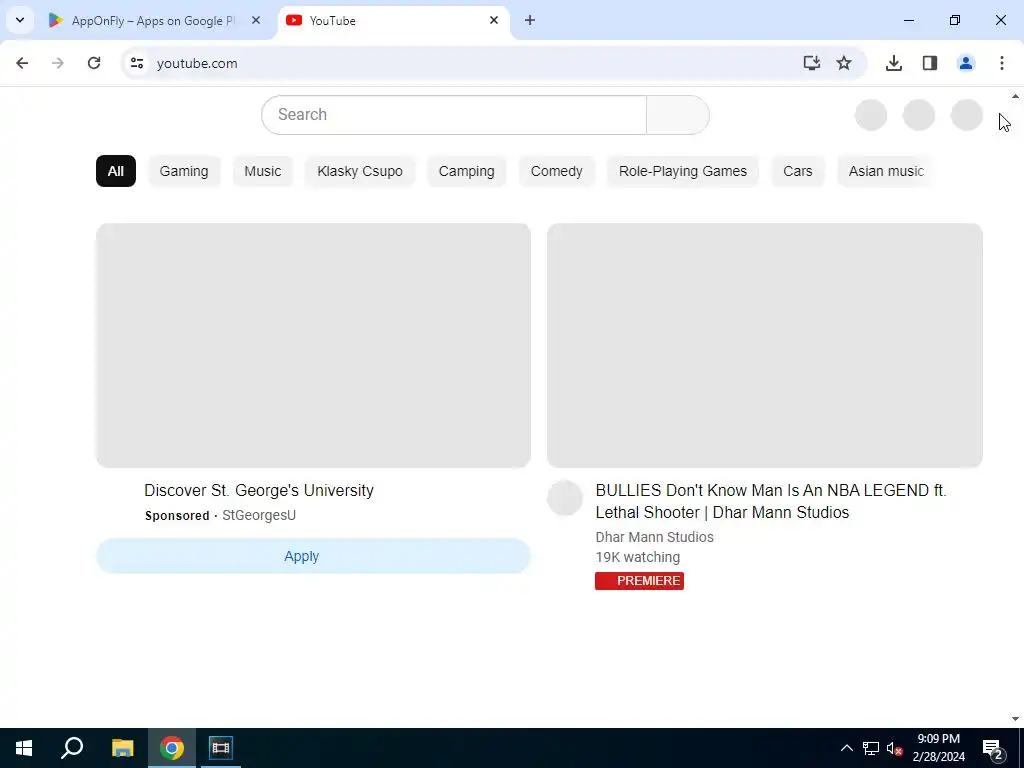Select the Cars filter chip

[797, 171]
